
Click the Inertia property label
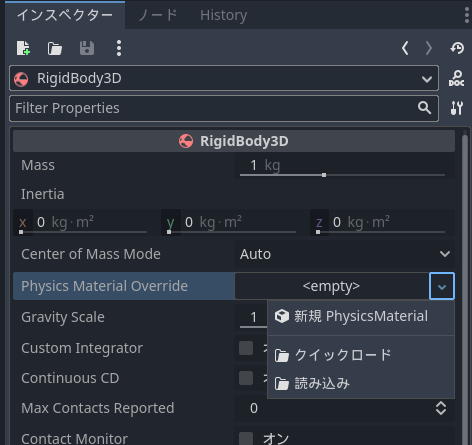click(42, 194)
